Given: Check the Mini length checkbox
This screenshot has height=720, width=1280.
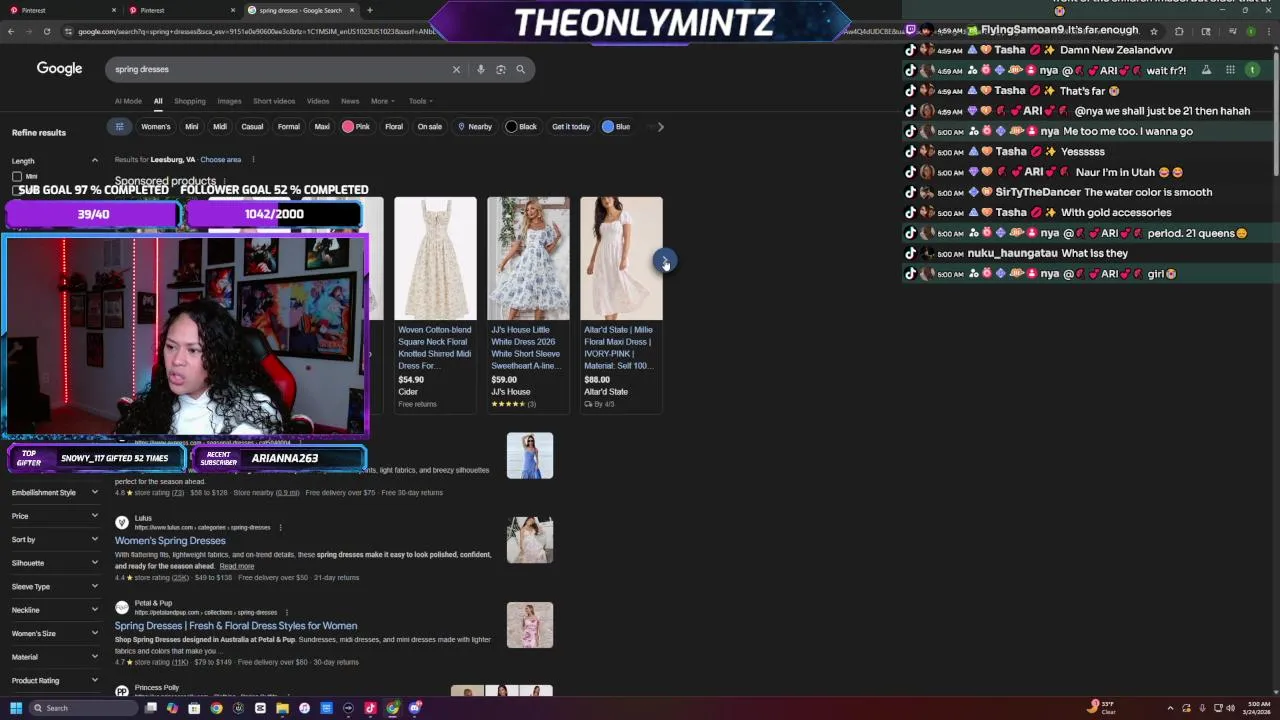Looking at the screenshot, I should pos(17,176).
